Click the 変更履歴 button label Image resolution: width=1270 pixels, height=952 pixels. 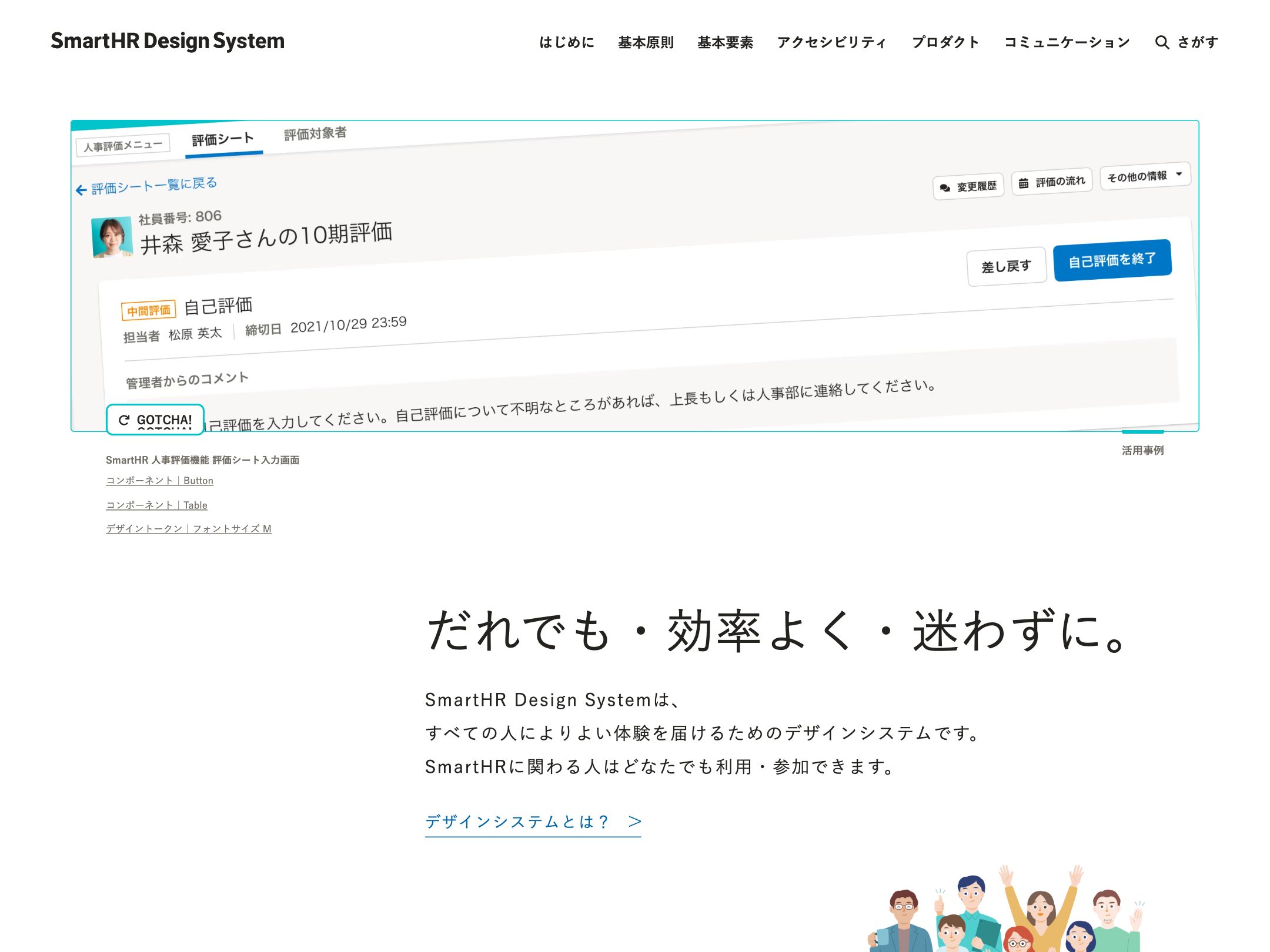(x=977, y=186)
